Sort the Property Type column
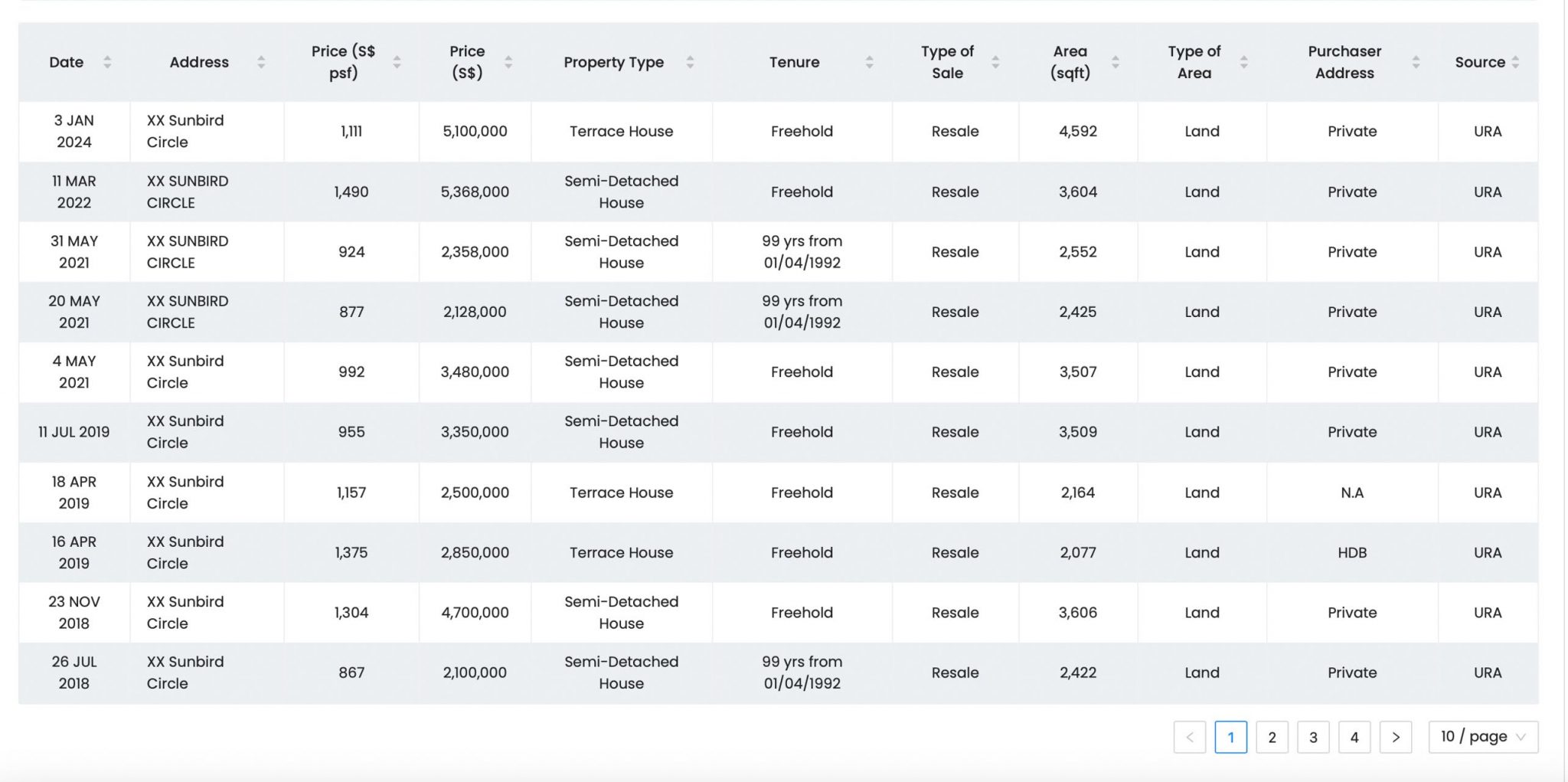Image resolution: width=1568 pixels, height=782 pixels. coord(690,62)
